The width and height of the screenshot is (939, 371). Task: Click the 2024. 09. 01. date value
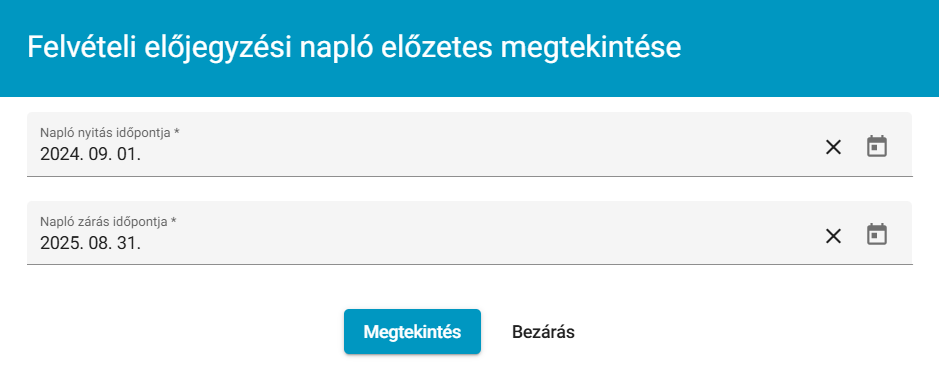(x=90, y=154)
